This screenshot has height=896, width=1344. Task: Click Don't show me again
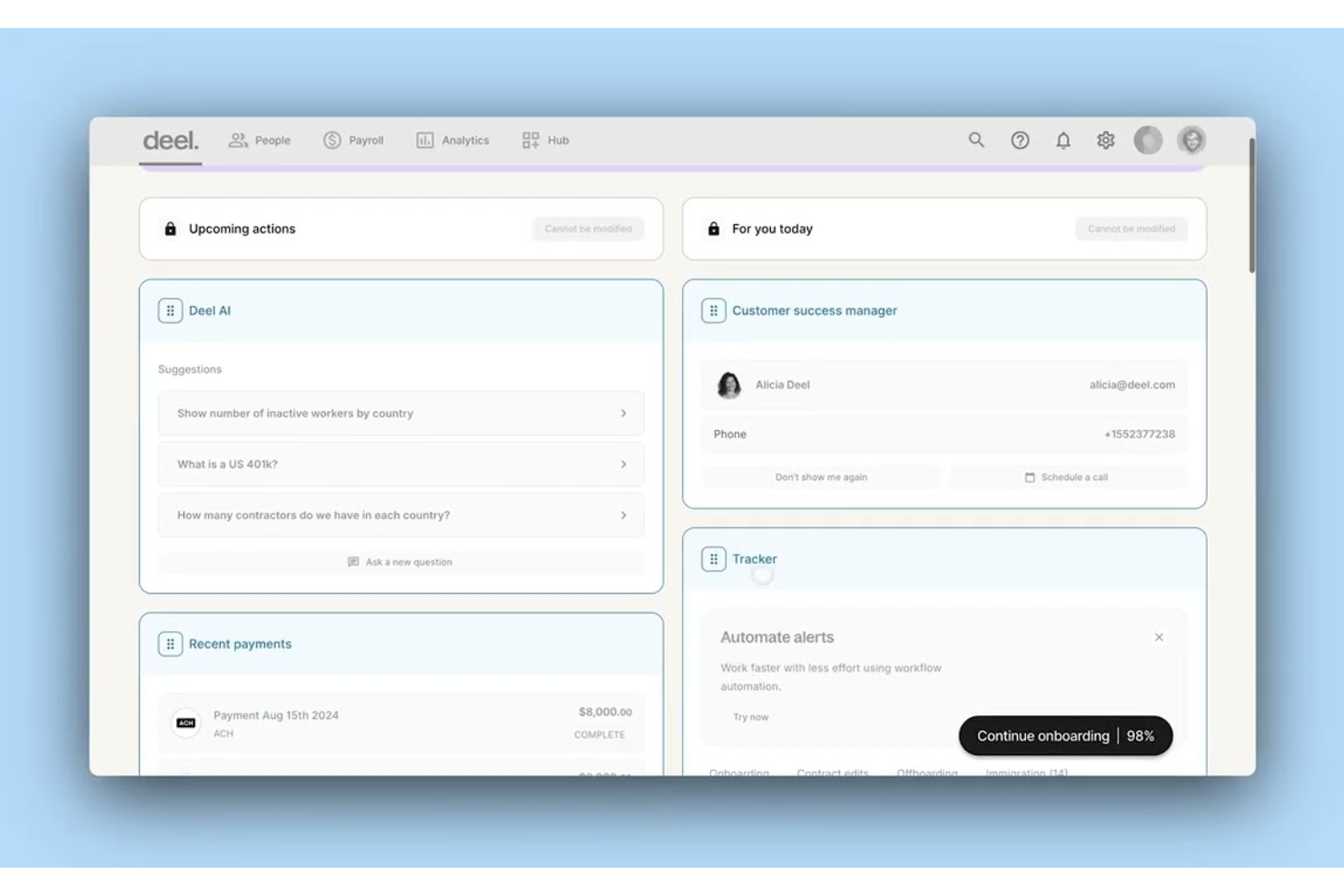[x=821, y=477]
